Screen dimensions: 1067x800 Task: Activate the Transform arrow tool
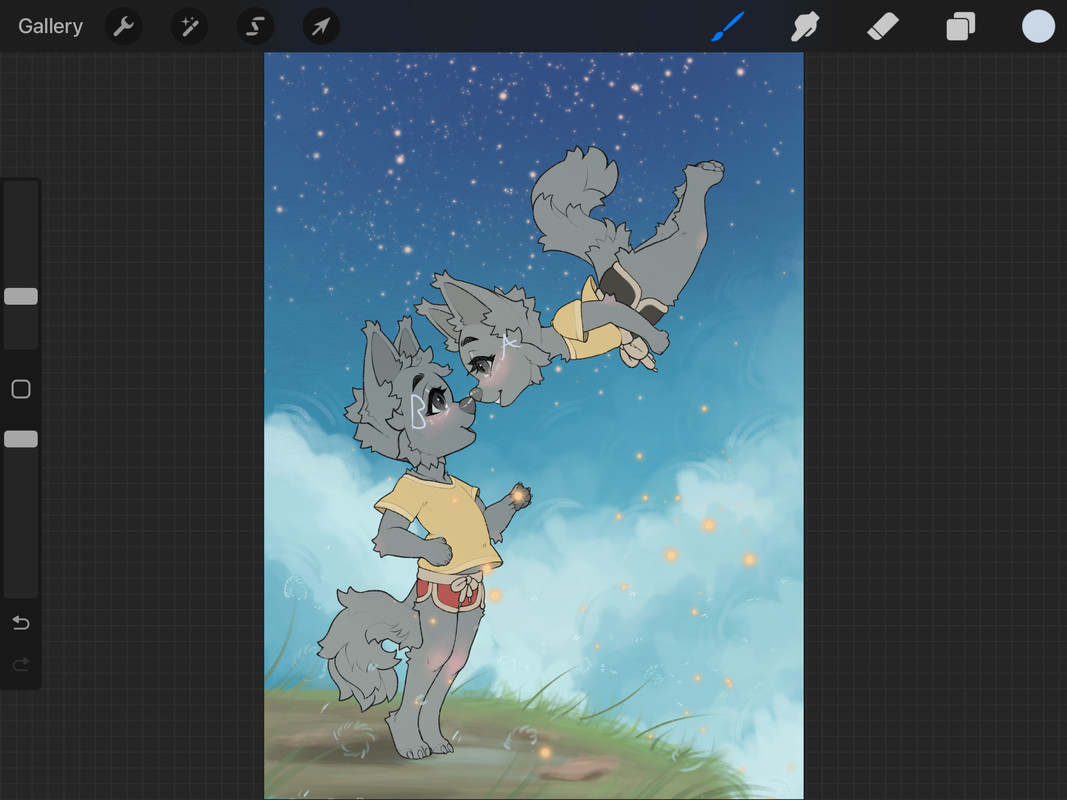(x=321, y=27)
